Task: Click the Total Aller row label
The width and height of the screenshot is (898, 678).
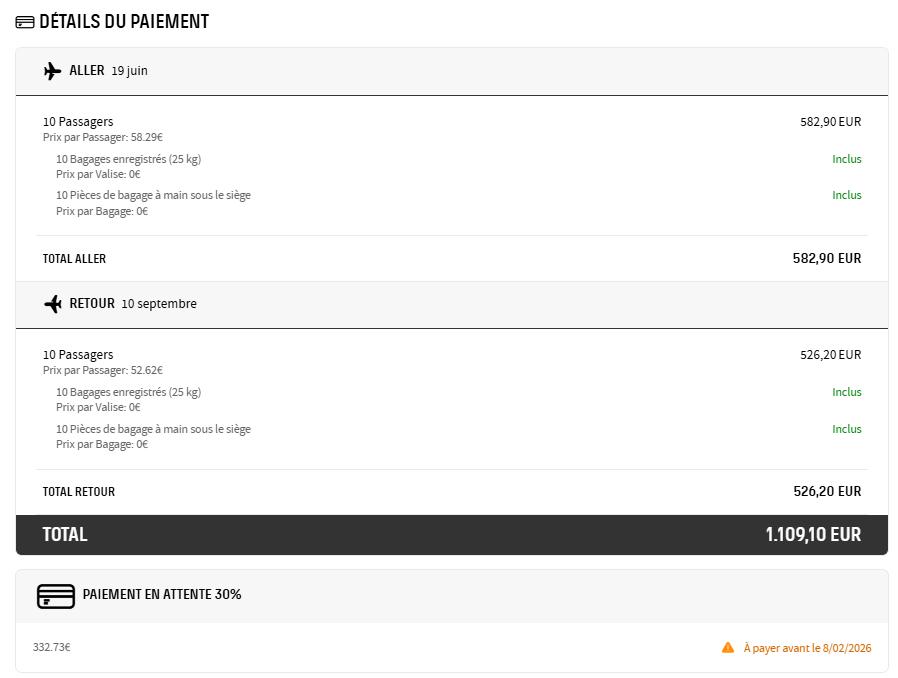Action: pyautogui.click(x=74, y=259)
